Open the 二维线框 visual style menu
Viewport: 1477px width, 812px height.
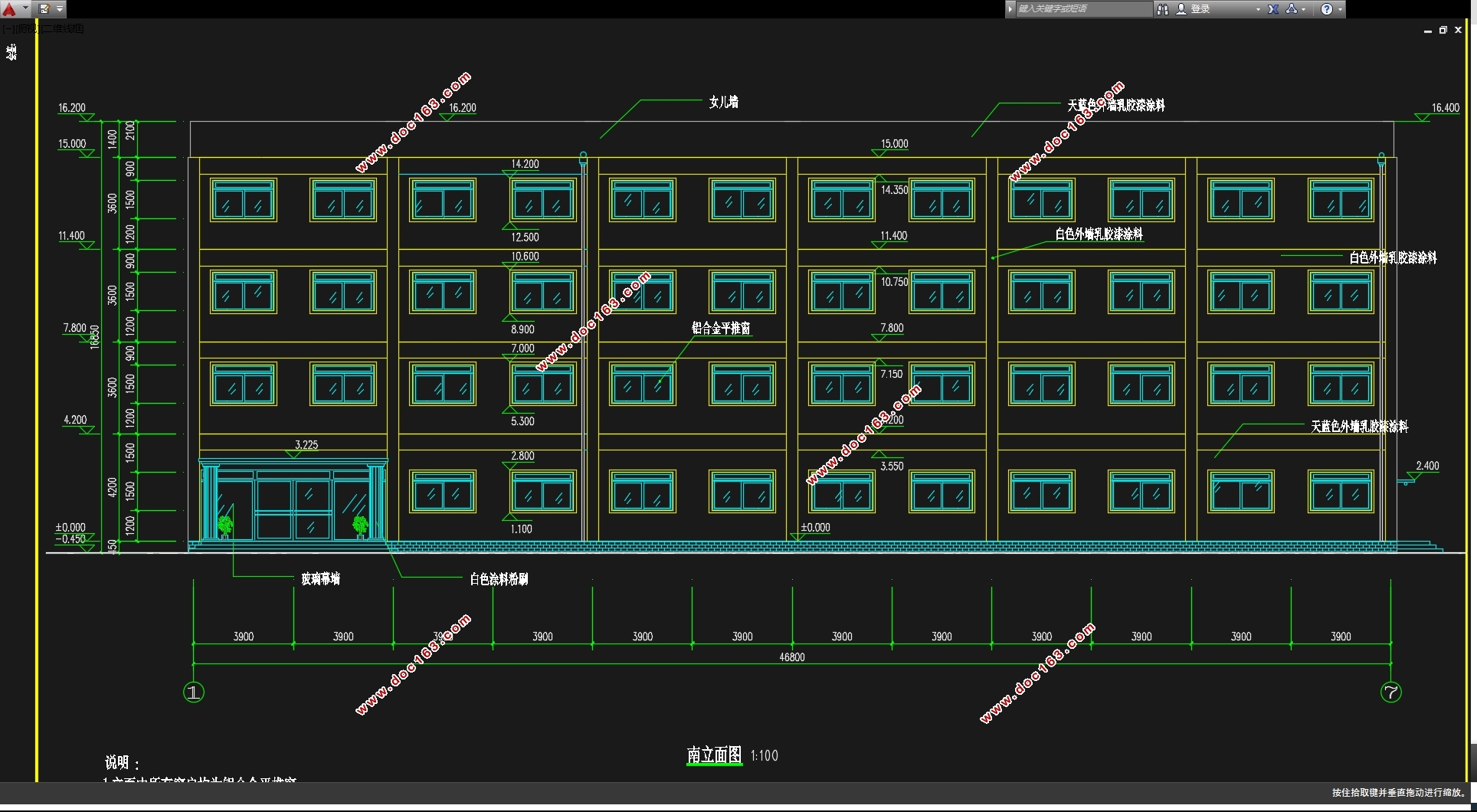[63, 29]
